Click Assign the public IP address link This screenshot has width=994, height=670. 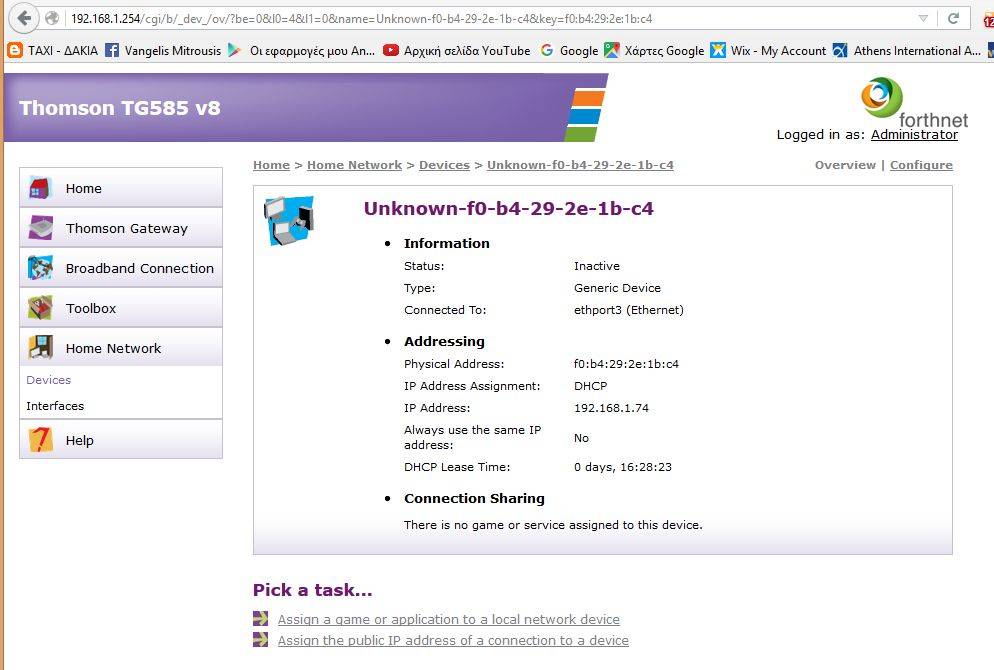pyautogui.click(x=453, y=640)
